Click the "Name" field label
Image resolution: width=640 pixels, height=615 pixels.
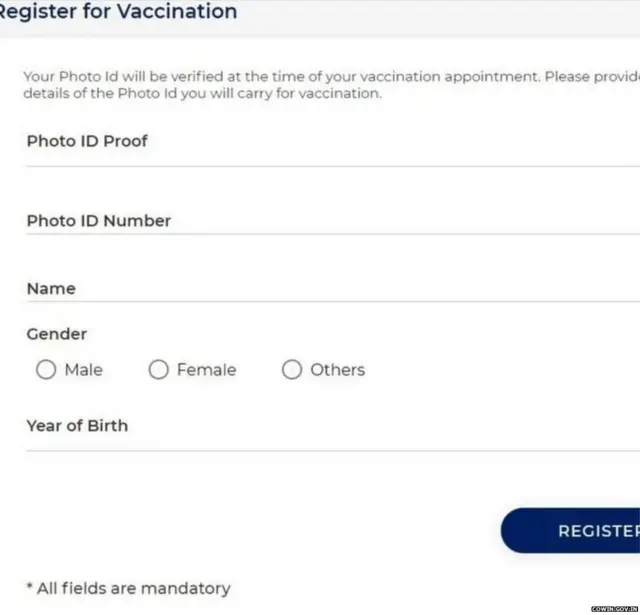[x=51, y=289]
